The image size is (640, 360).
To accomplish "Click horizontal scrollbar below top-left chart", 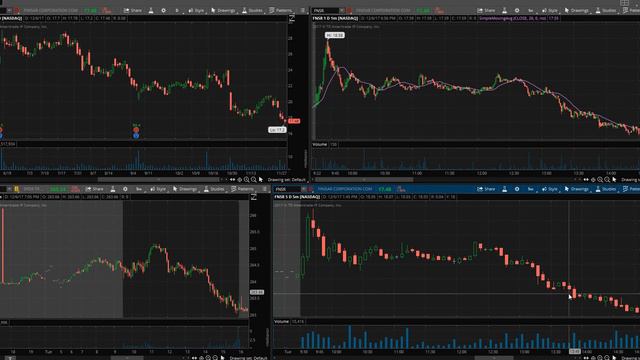I will 158,180.
